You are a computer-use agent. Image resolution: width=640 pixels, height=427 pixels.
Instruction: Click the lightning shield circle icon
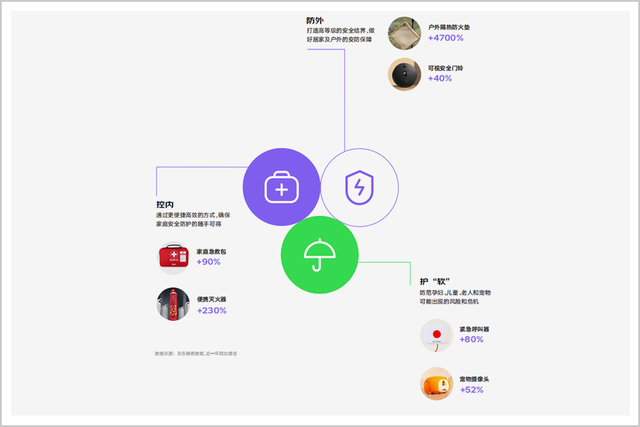(x=359, y=188)
